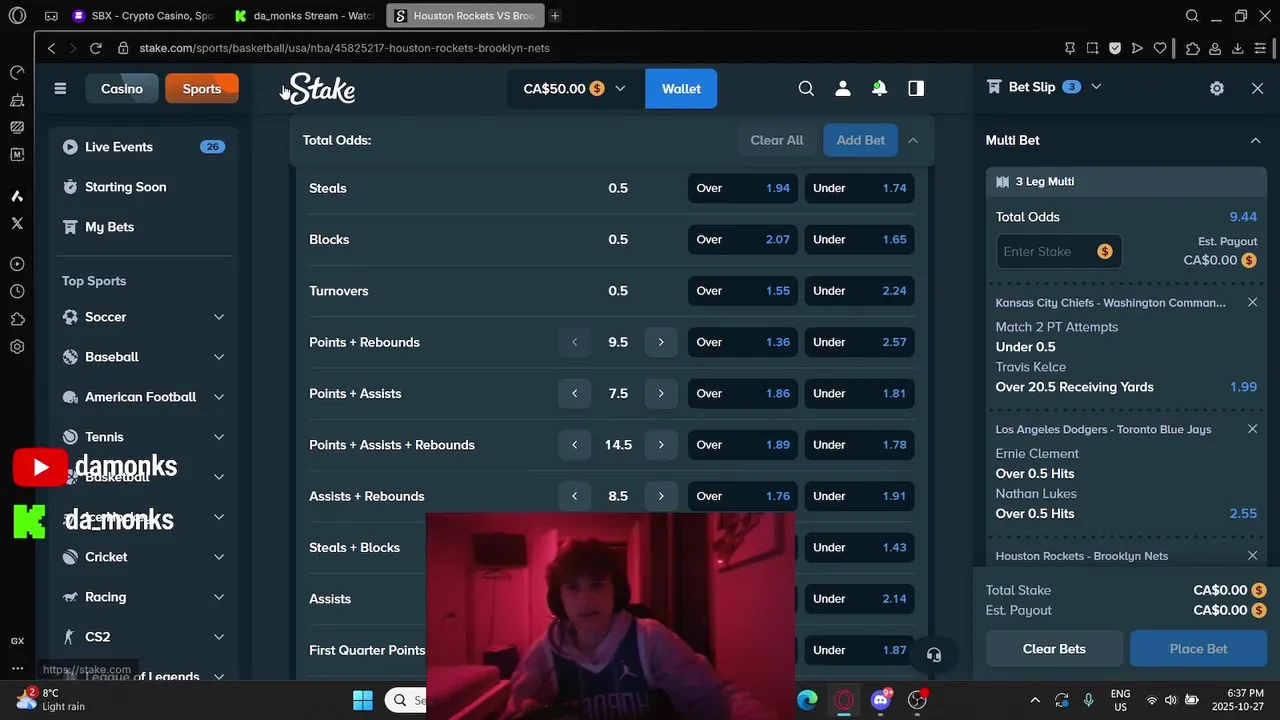The image size is (1280, 720).
Task: Click the Add Bet button
Action: (860, 140)
